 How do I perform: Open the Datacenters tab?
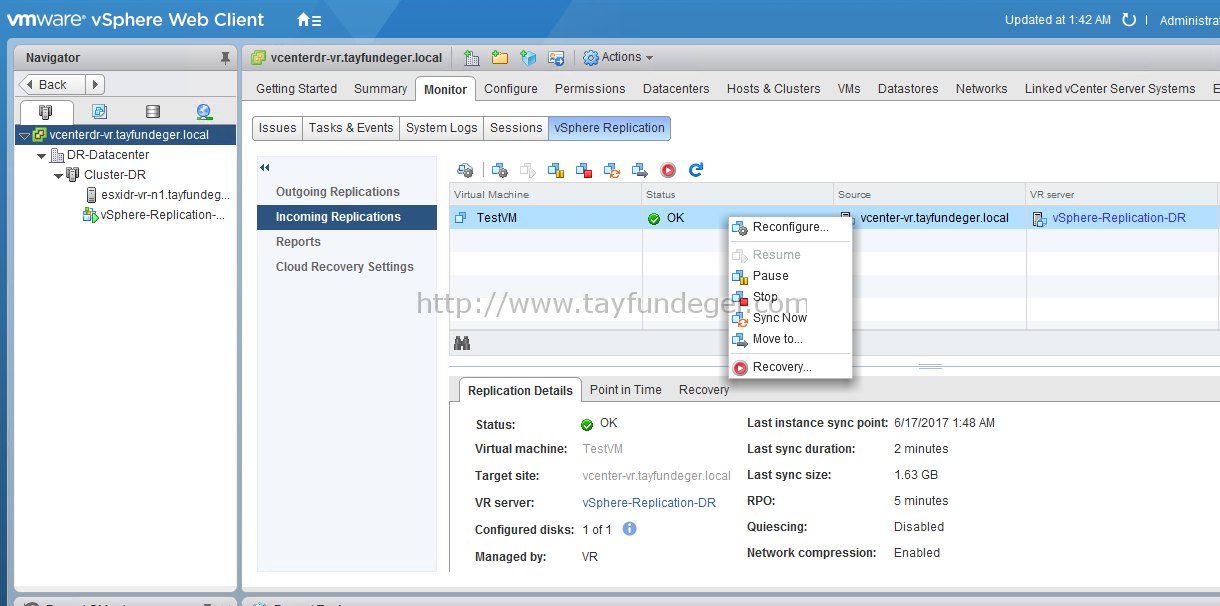pos(676,89)
